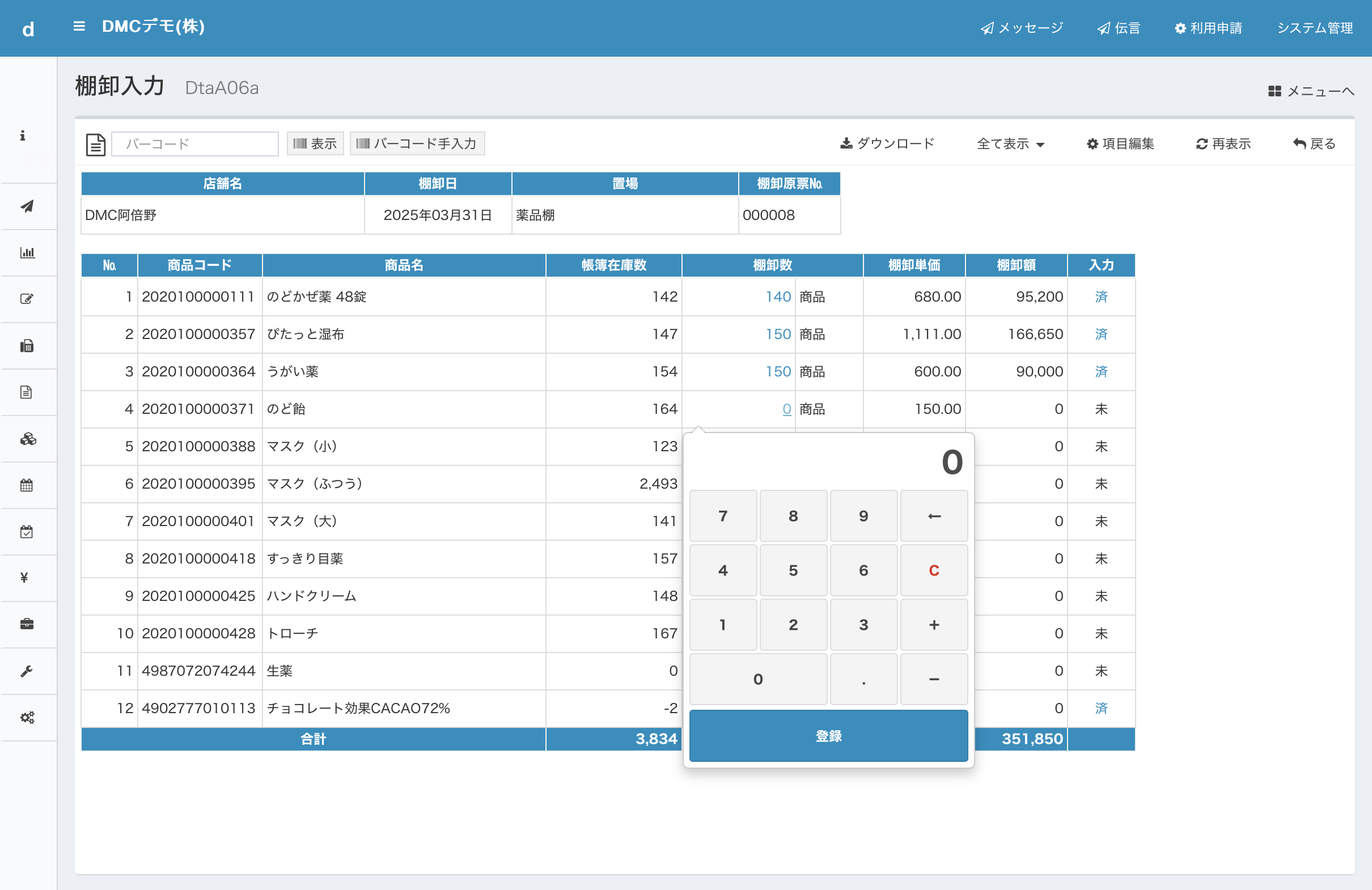Image resolution: width=1372 pixels, height=890 pixels.
Task: Open the bar chart sidebar icon
Action: 27,252
